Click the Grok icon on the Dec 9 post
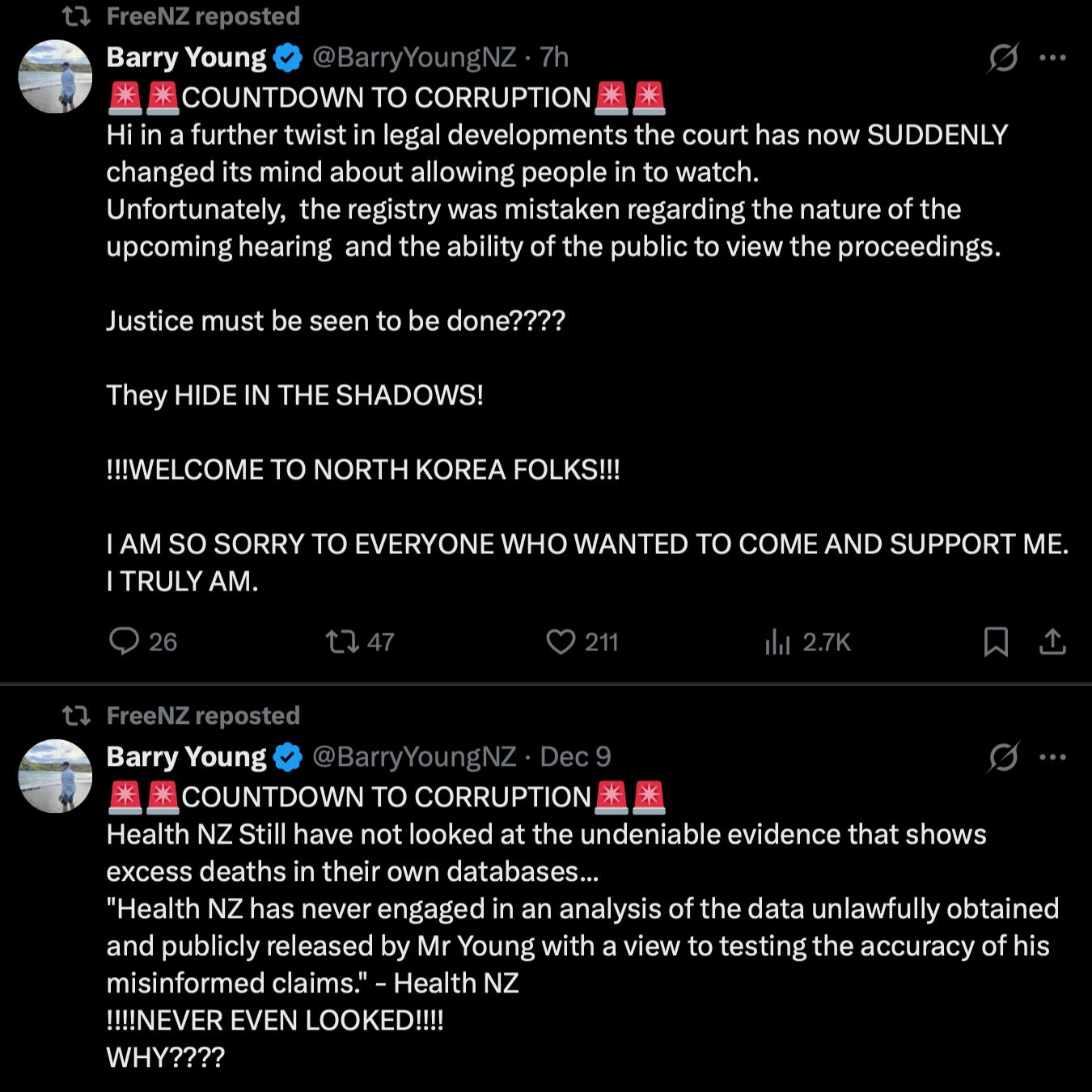 click(1003, 757)
